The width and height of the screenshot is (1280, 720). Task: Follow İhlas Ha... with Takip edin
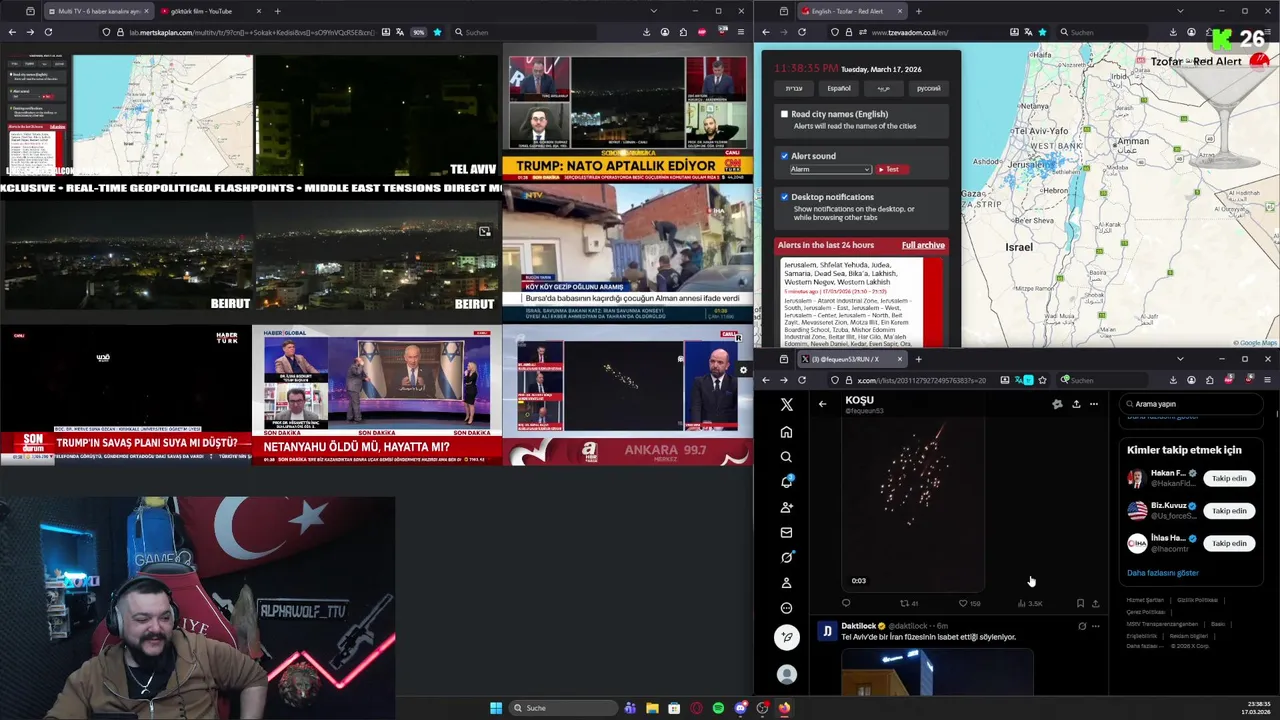coord(1229,543)
